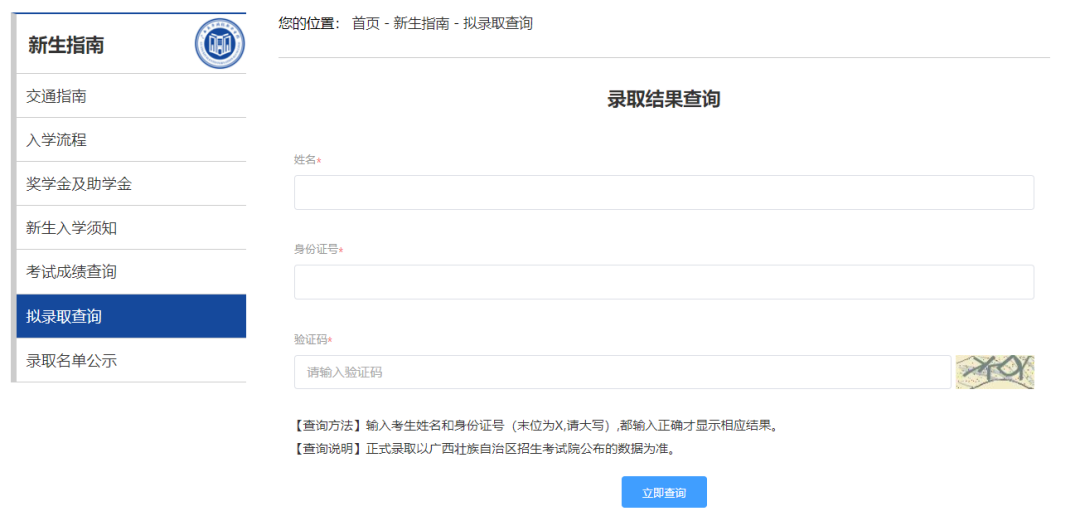Open 入学流程 sidebar item
The image size is (1080, 521).
pos(131,140)
